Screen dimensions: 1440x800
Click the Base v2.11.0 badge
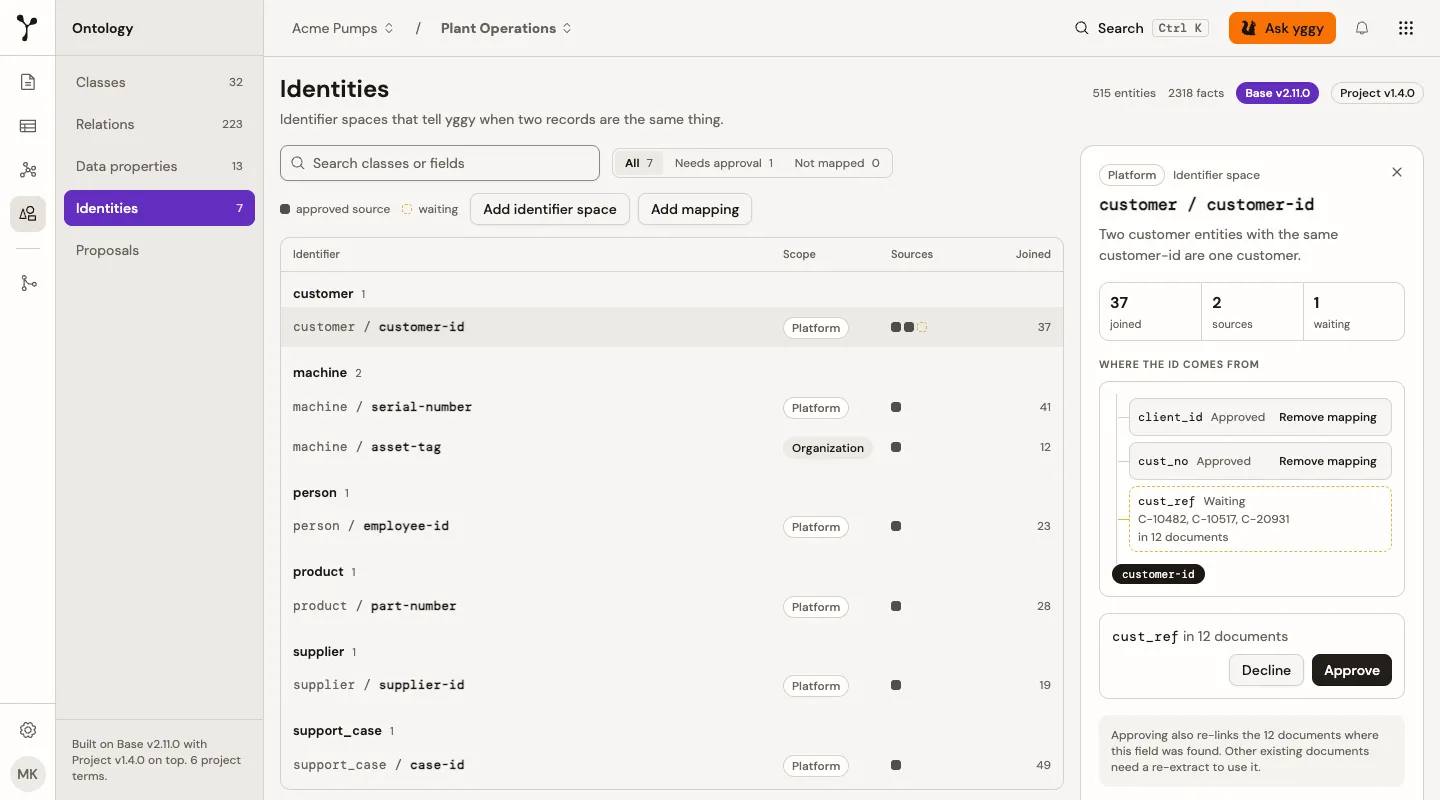[x=1278, y=93]
